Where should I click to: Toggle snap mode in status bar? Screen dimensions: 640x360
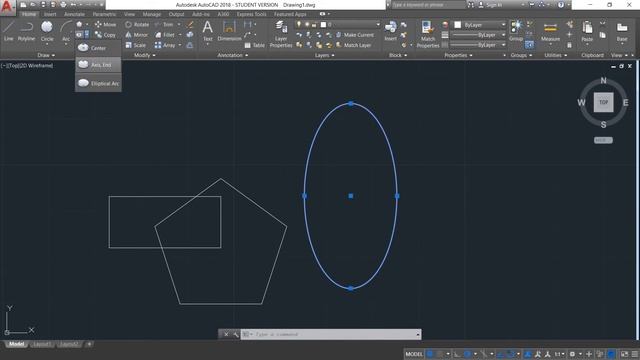(440, 354)
